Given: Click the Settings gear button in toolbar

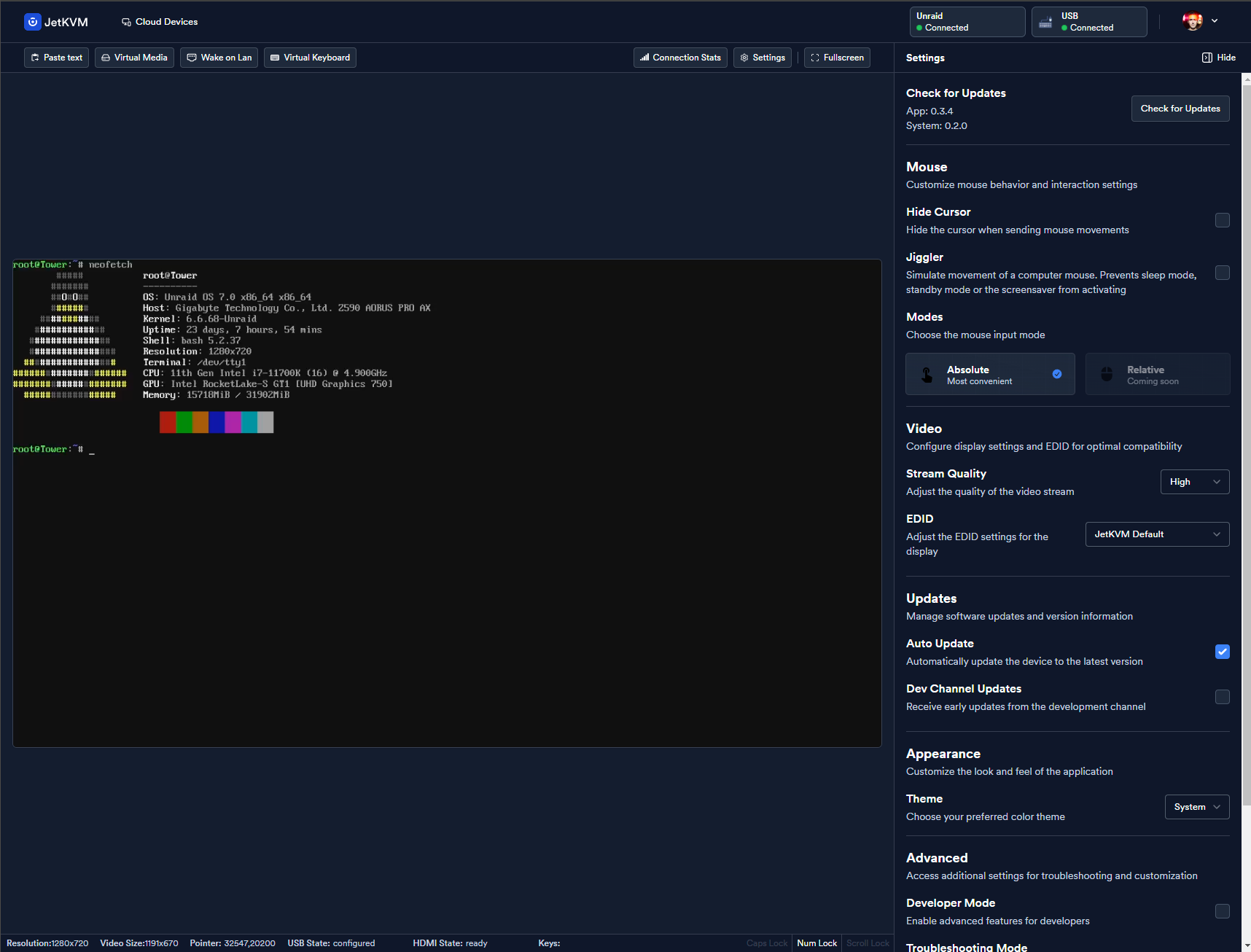Looking at the screenshot, I should 762,58.
